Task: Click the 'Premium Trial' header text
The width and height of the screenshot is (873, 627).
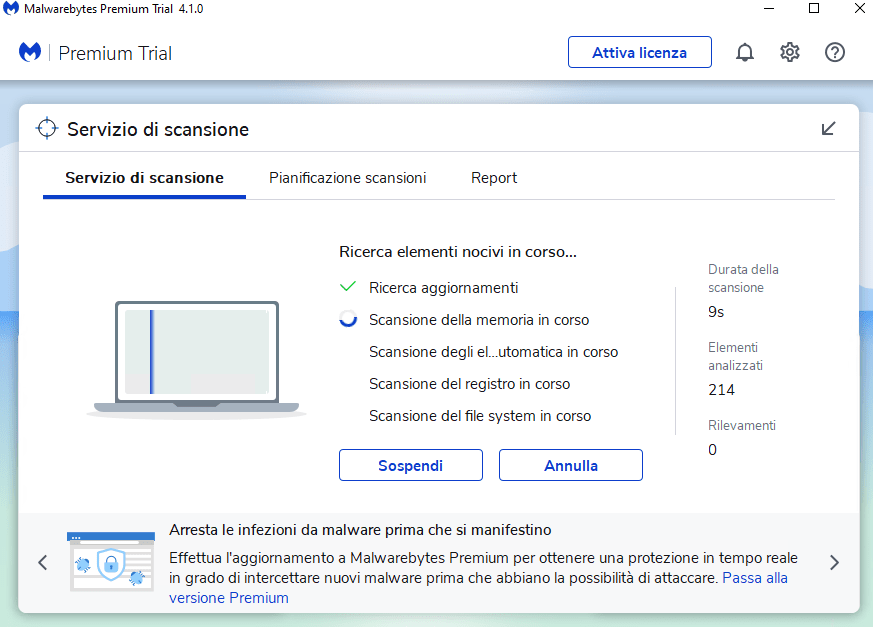Action: pyautogui.click(x=115, y=53)
